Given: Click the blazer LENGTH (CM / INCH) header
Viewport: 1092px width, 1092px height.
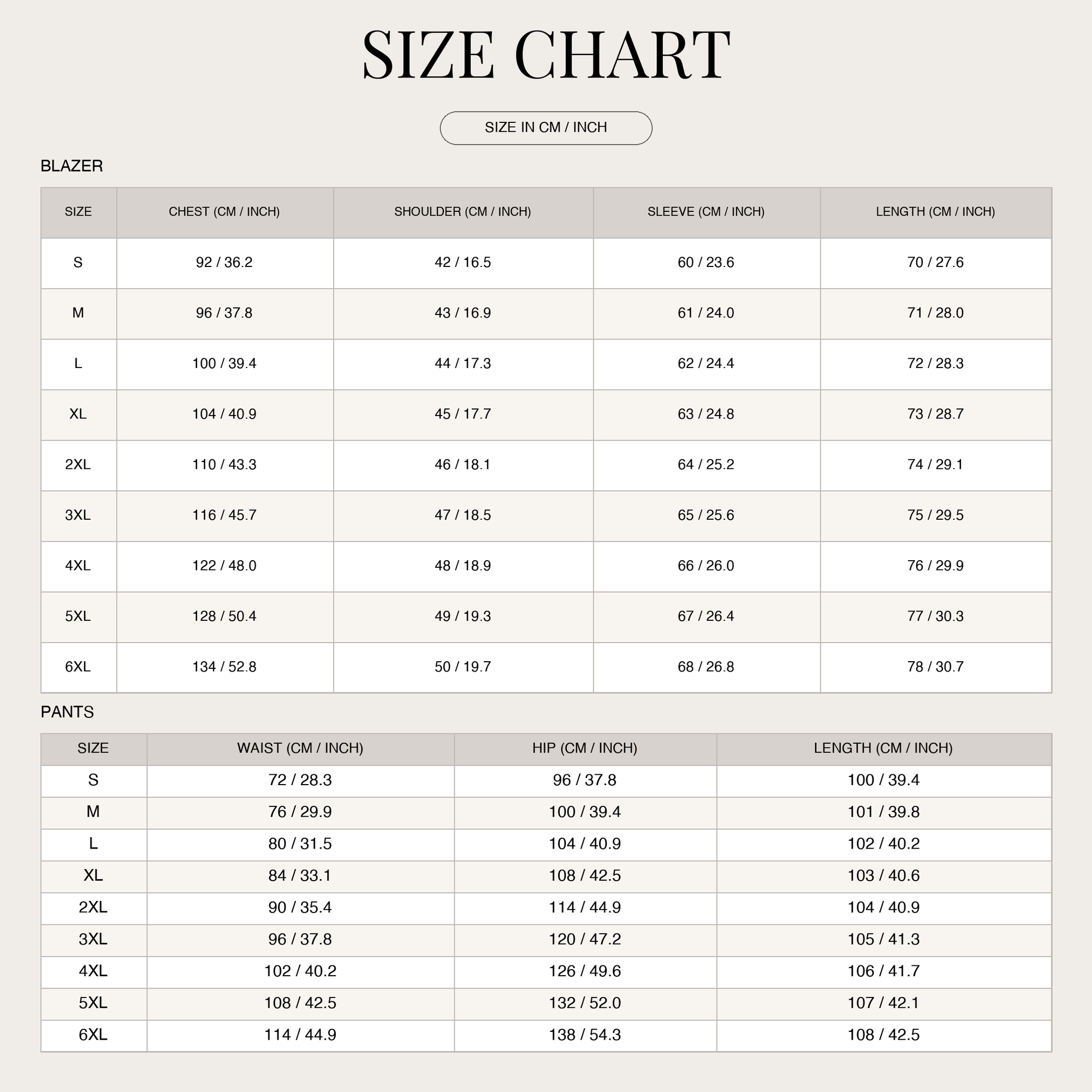Looking at the screenshot, I should 935,211.
